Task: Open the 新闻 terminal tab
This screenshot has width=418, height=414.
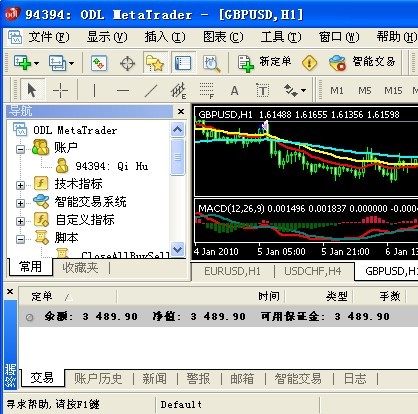Action: pyautogui.click(x=155, y=379)
